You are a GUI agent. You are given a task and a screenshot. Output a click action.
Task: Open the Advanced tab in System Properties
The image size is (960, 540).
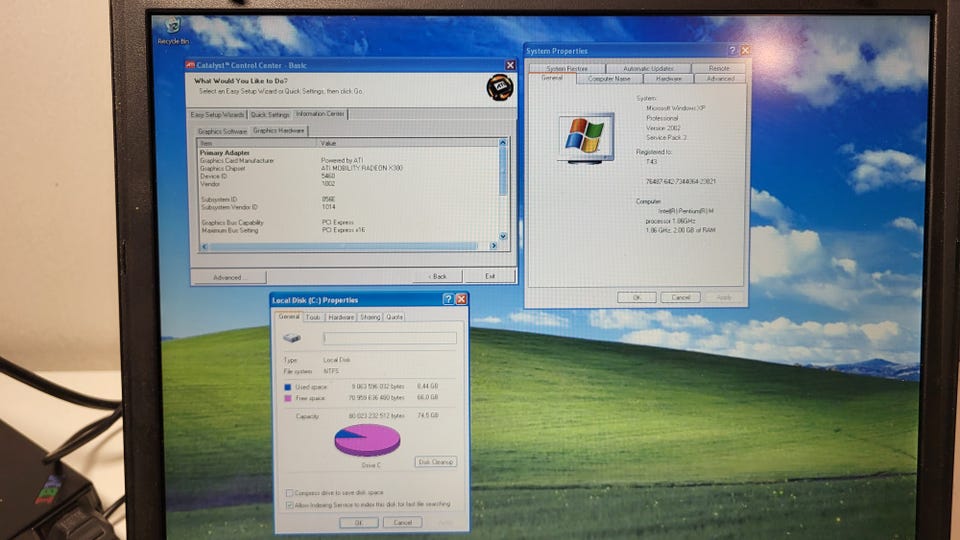point(720,79)
